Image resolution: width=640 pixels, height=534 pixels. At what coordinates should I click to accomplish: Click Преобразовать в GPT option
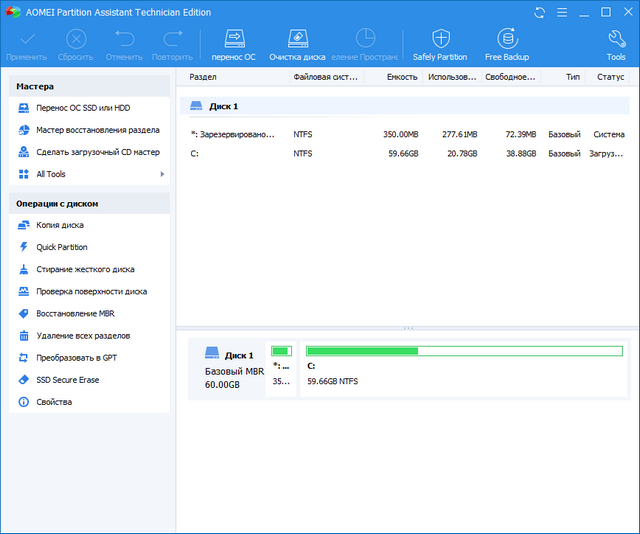[76, 358]
